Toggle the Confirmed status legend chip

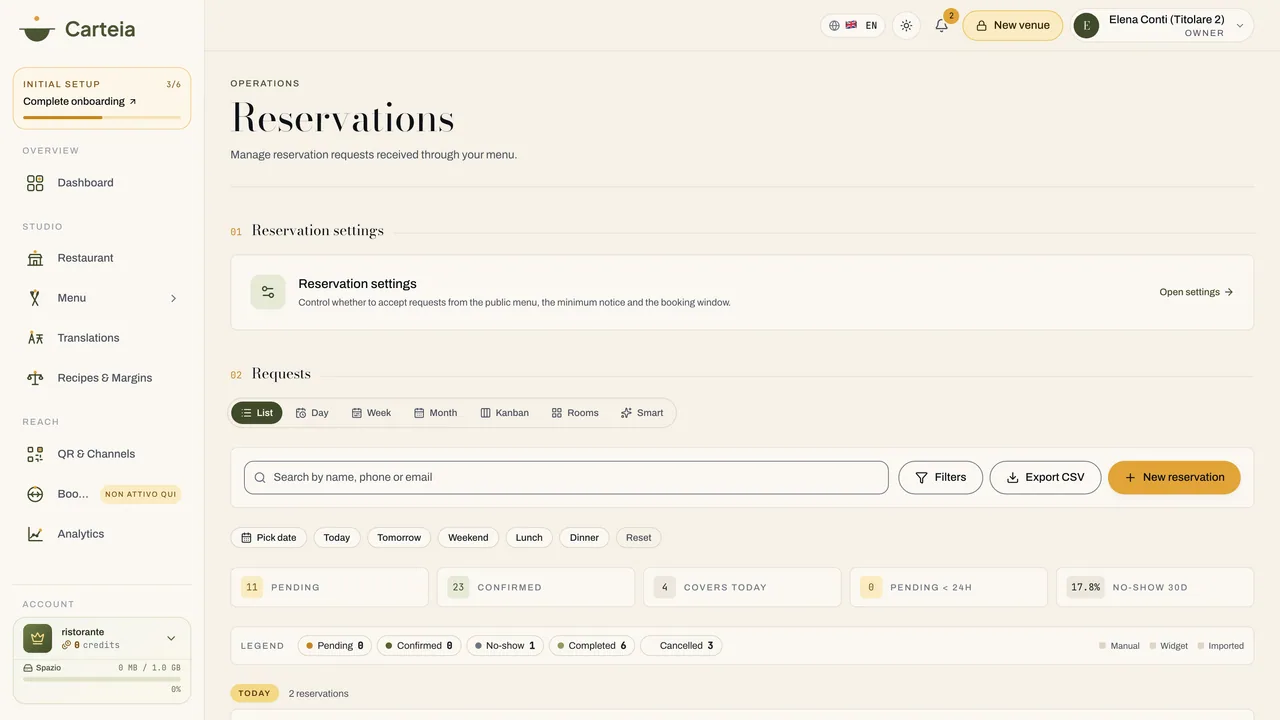(x=419, y=646)
